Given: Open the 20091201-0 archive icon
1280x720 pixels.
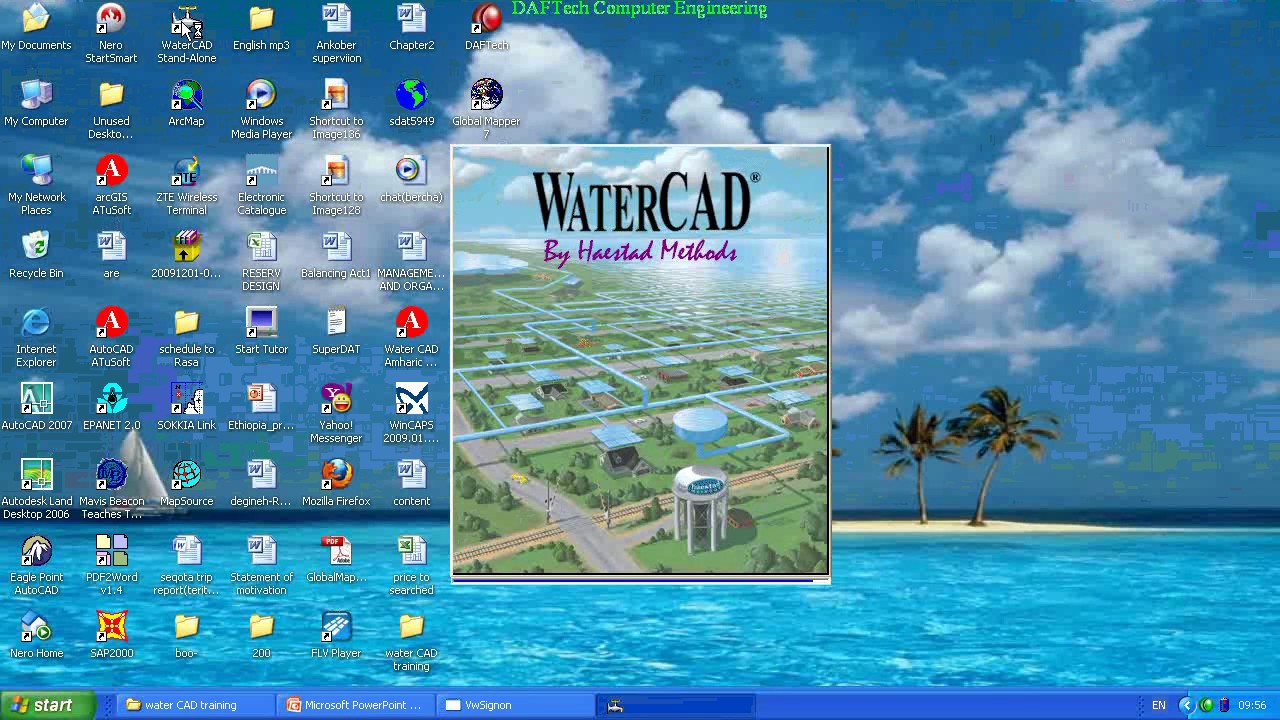Looking at the screenshot, I should (186, 247).
